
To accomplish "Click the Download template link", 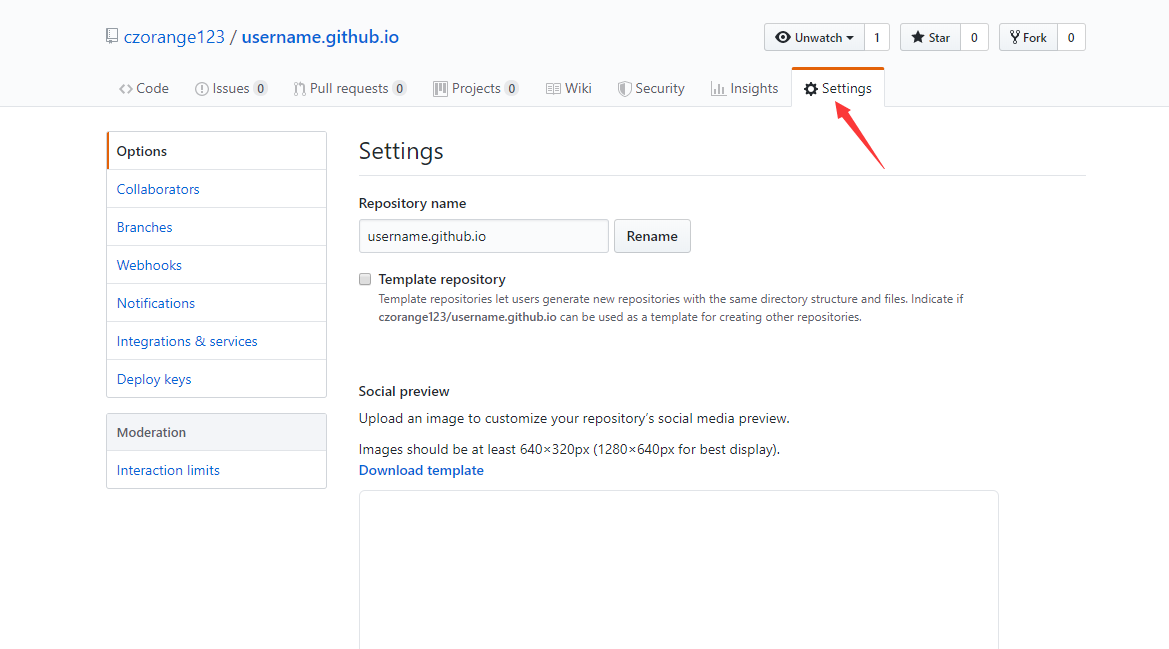I will [421, 470].
